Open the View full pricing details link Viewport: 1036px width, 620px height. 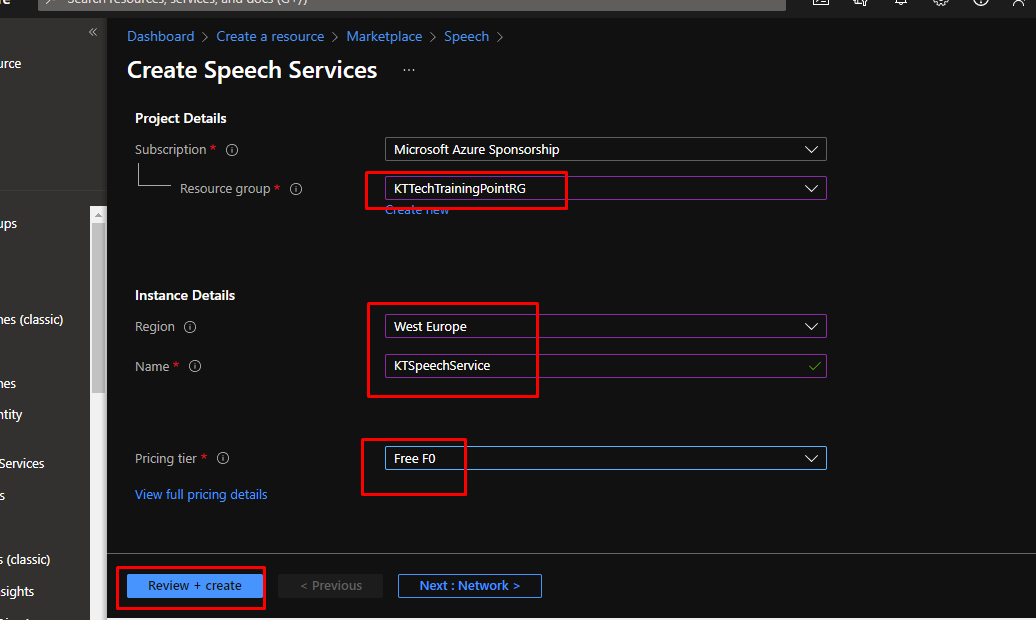coord(201,495)
